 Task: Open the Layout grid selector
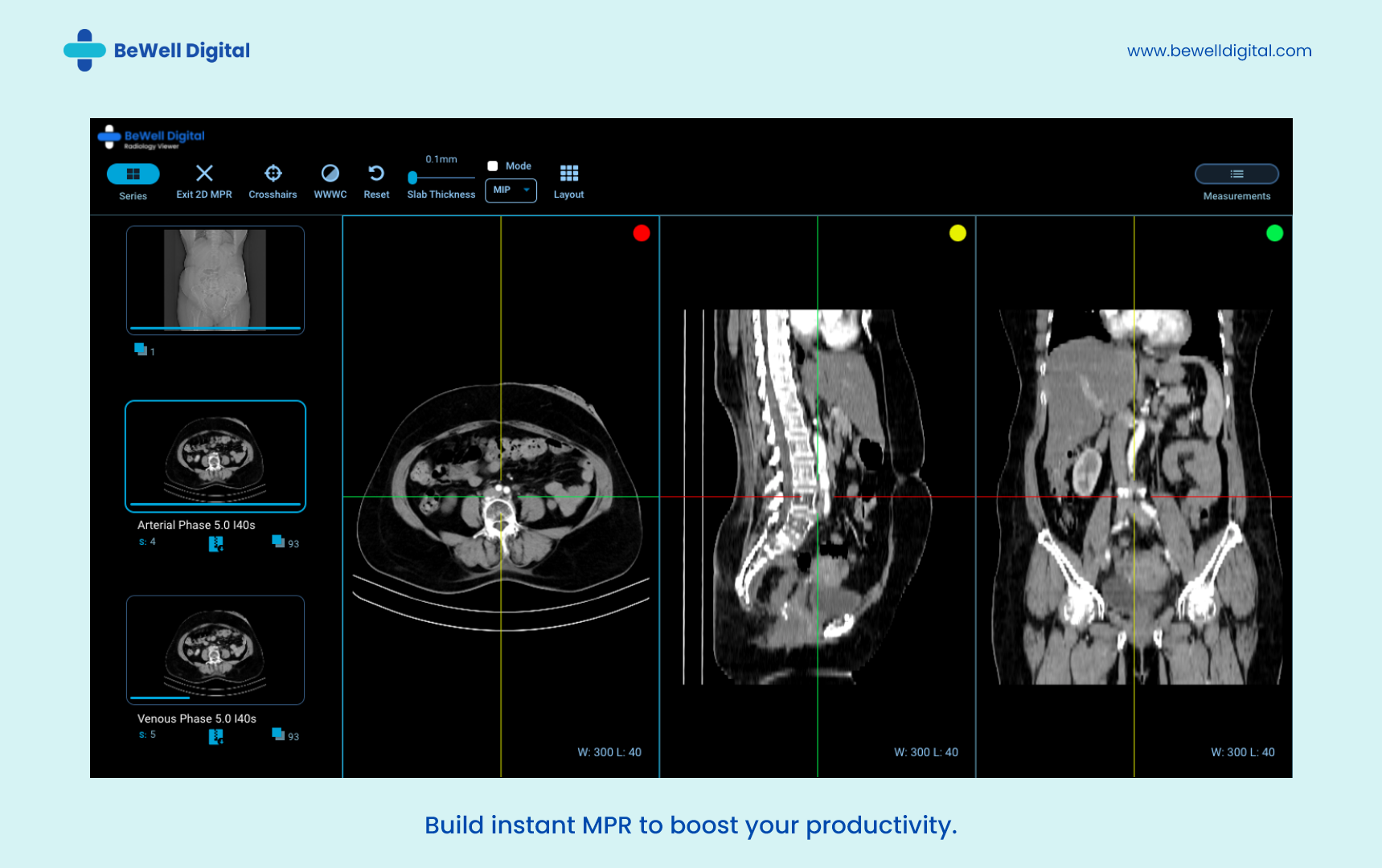(x=568, y=173)
